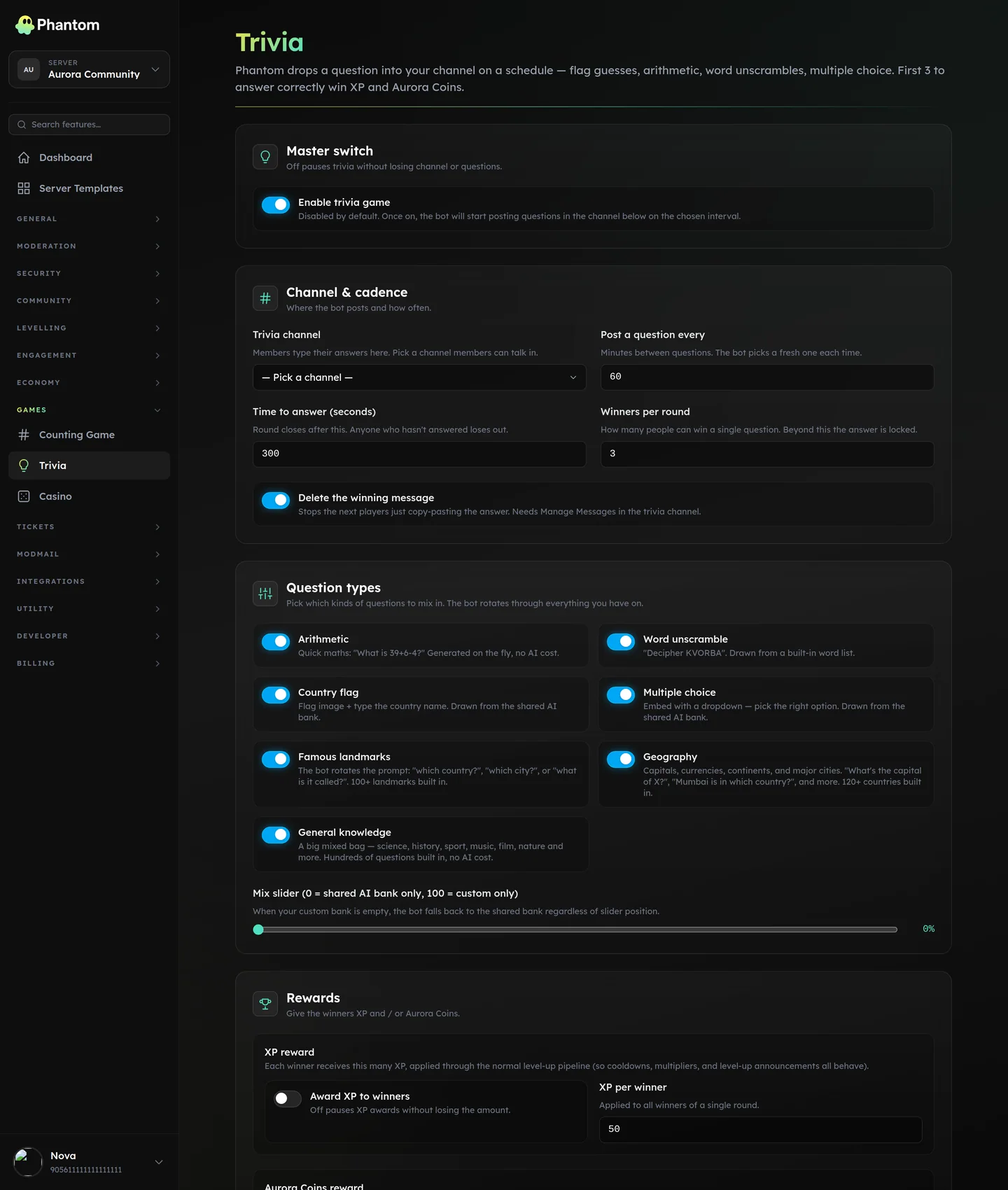Turn off Word unscramble questions
Viewport: 1008px width, 1190px height.
click(621, 641)
